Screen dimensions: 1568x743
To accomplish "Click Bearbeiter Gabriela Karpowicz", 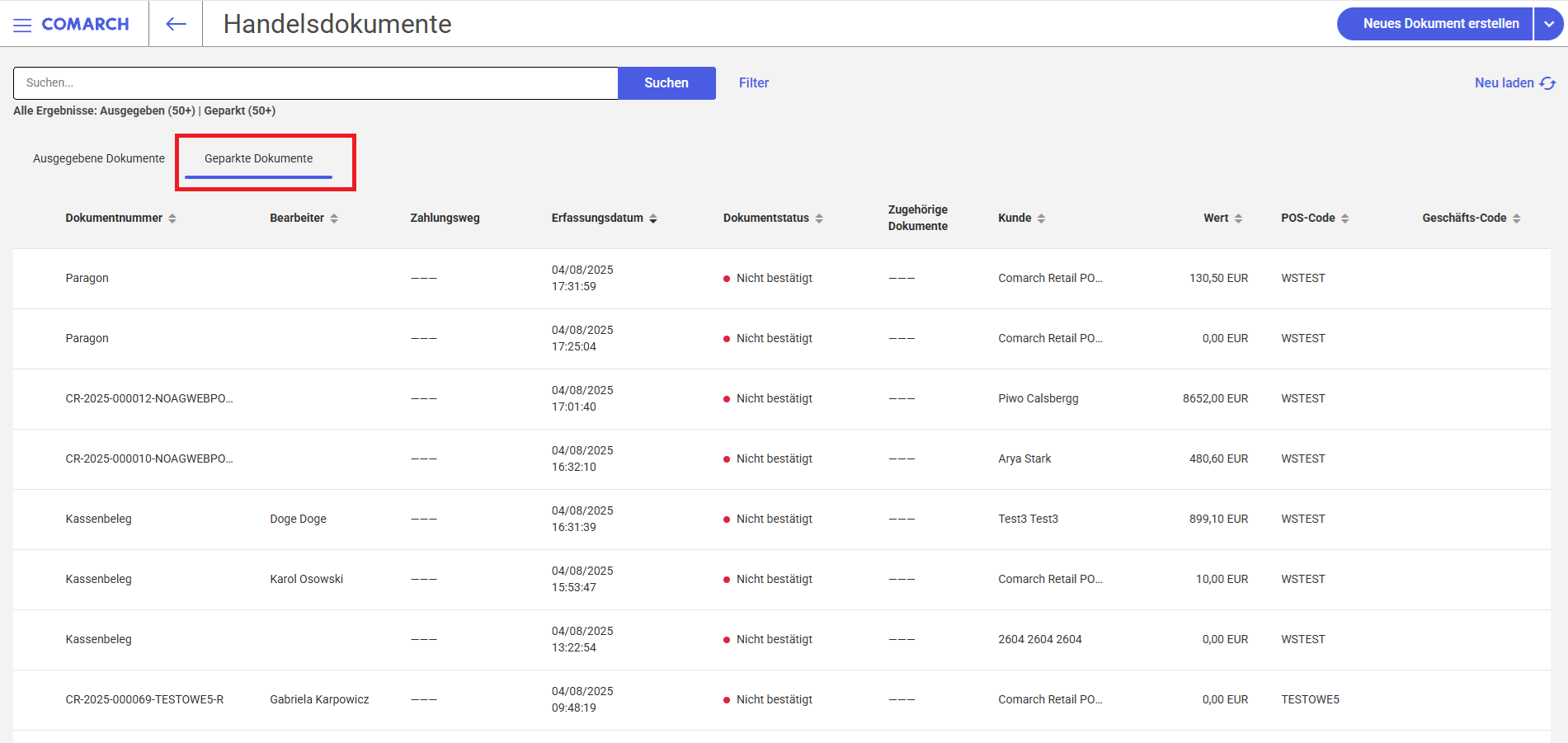I will tap(319, 700).
